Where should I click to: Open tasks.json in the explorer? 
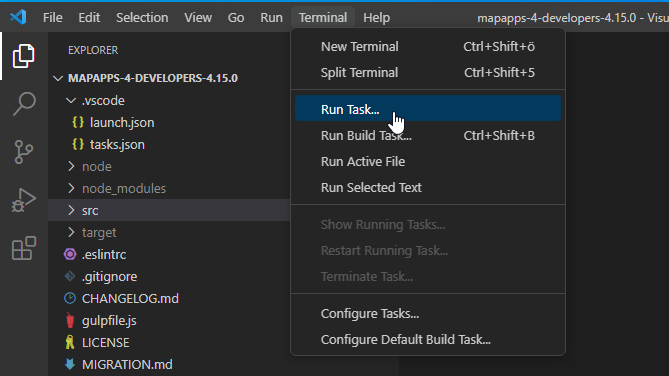[x=117, y=145]
